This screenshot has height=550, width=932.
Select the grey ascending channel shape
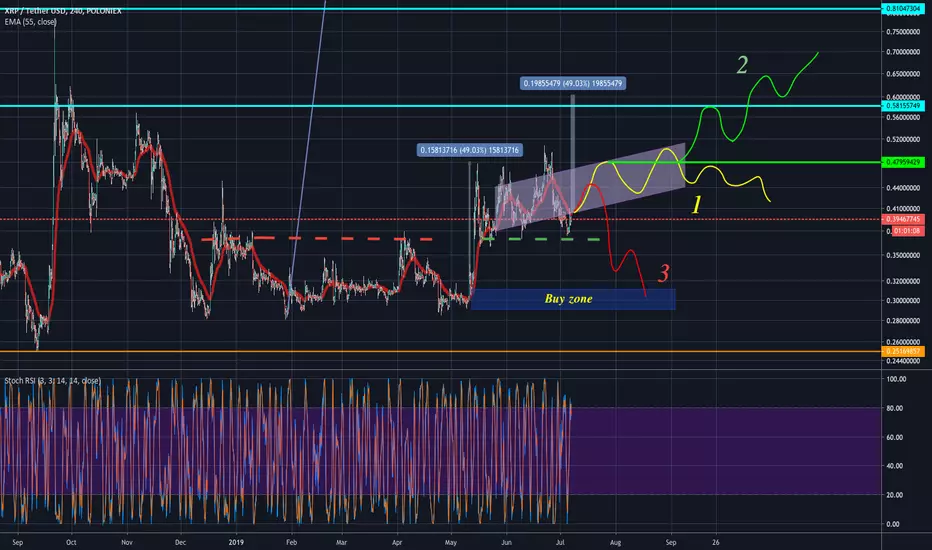(x=590, y=187)
